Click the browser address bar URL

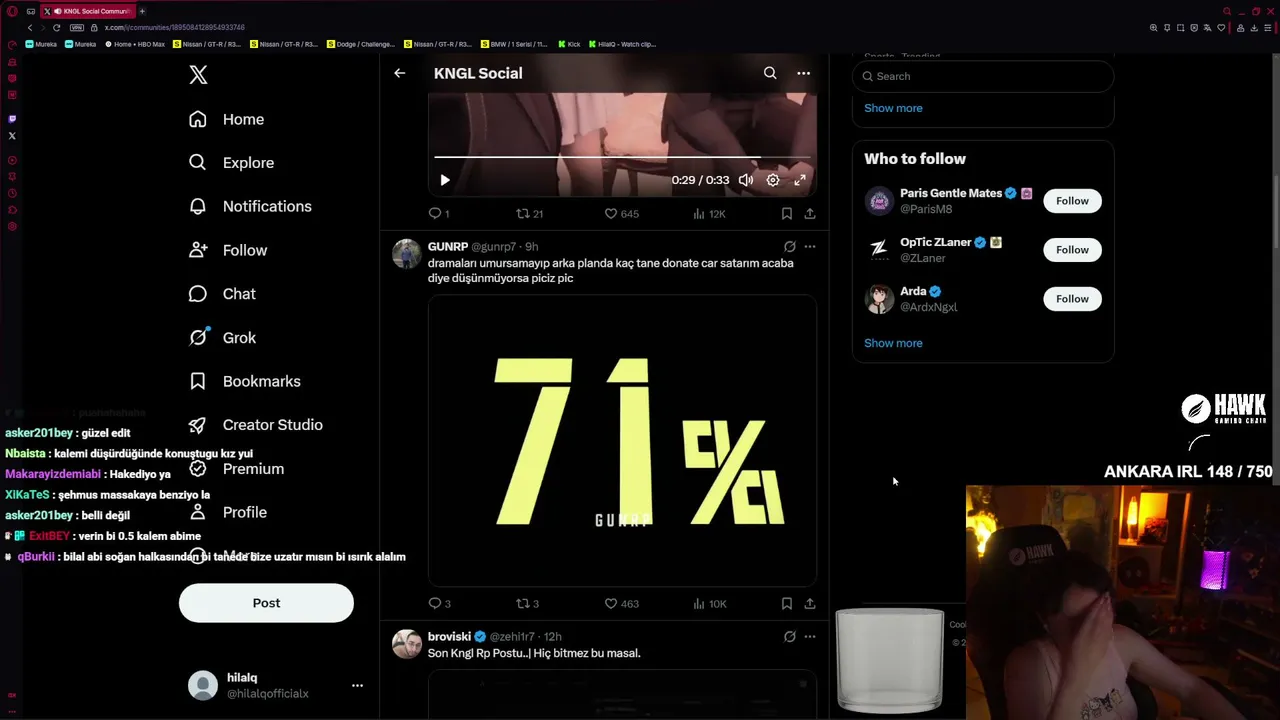click(x=175, y=28)
